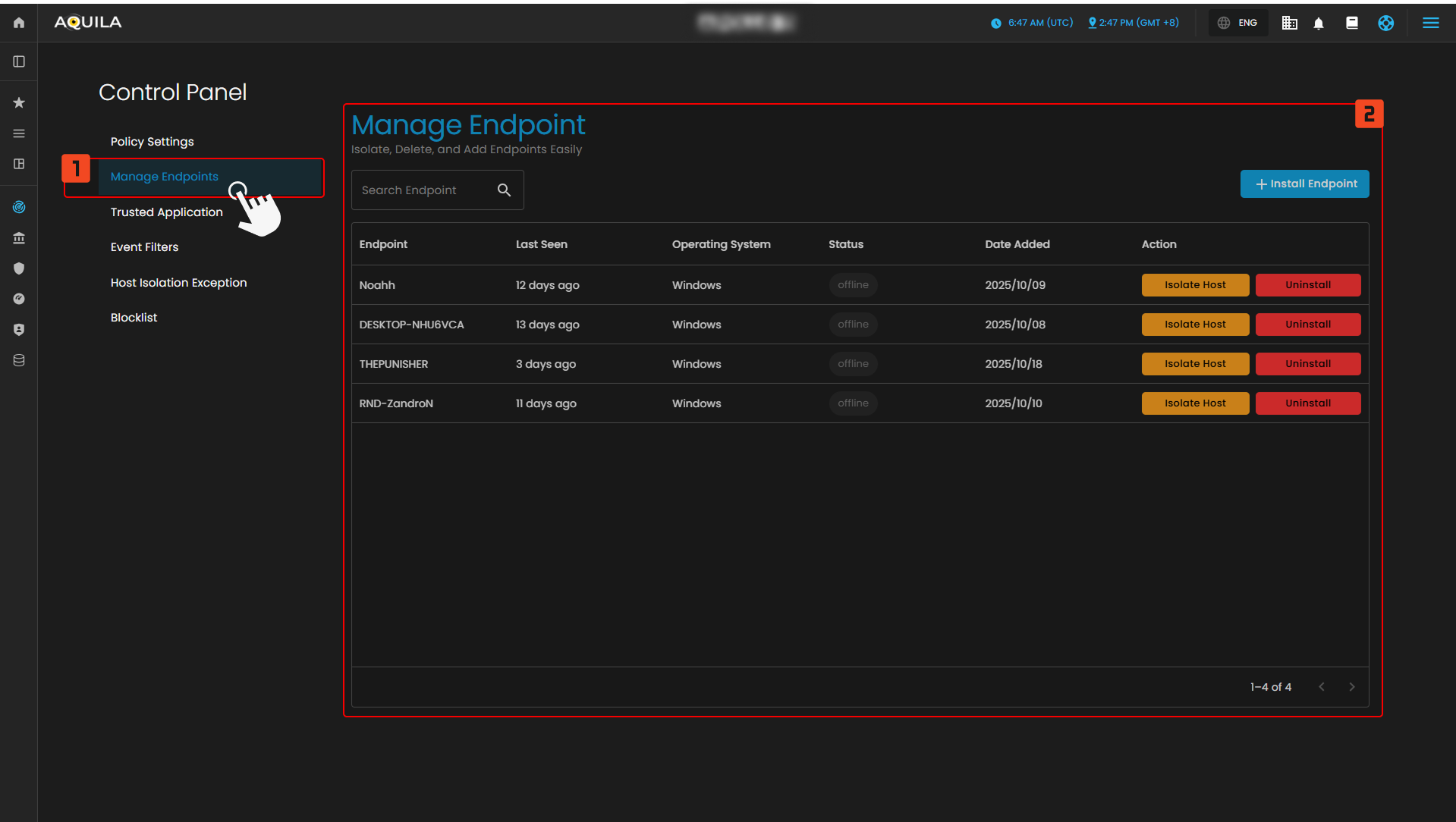1456x822 pixels.
Task: Open the favorites star icon
Action: 19,102
